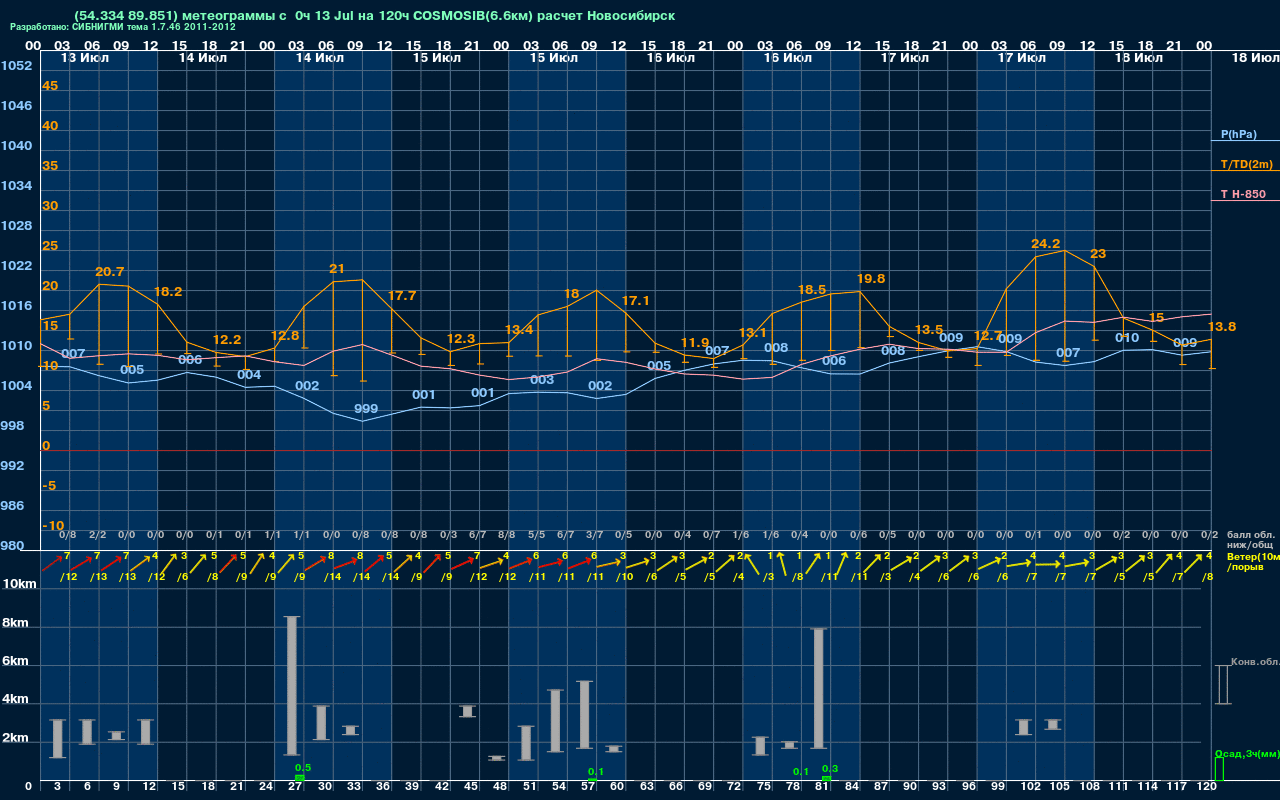Click the 12.2 temperature minimum label

(227, 340)
